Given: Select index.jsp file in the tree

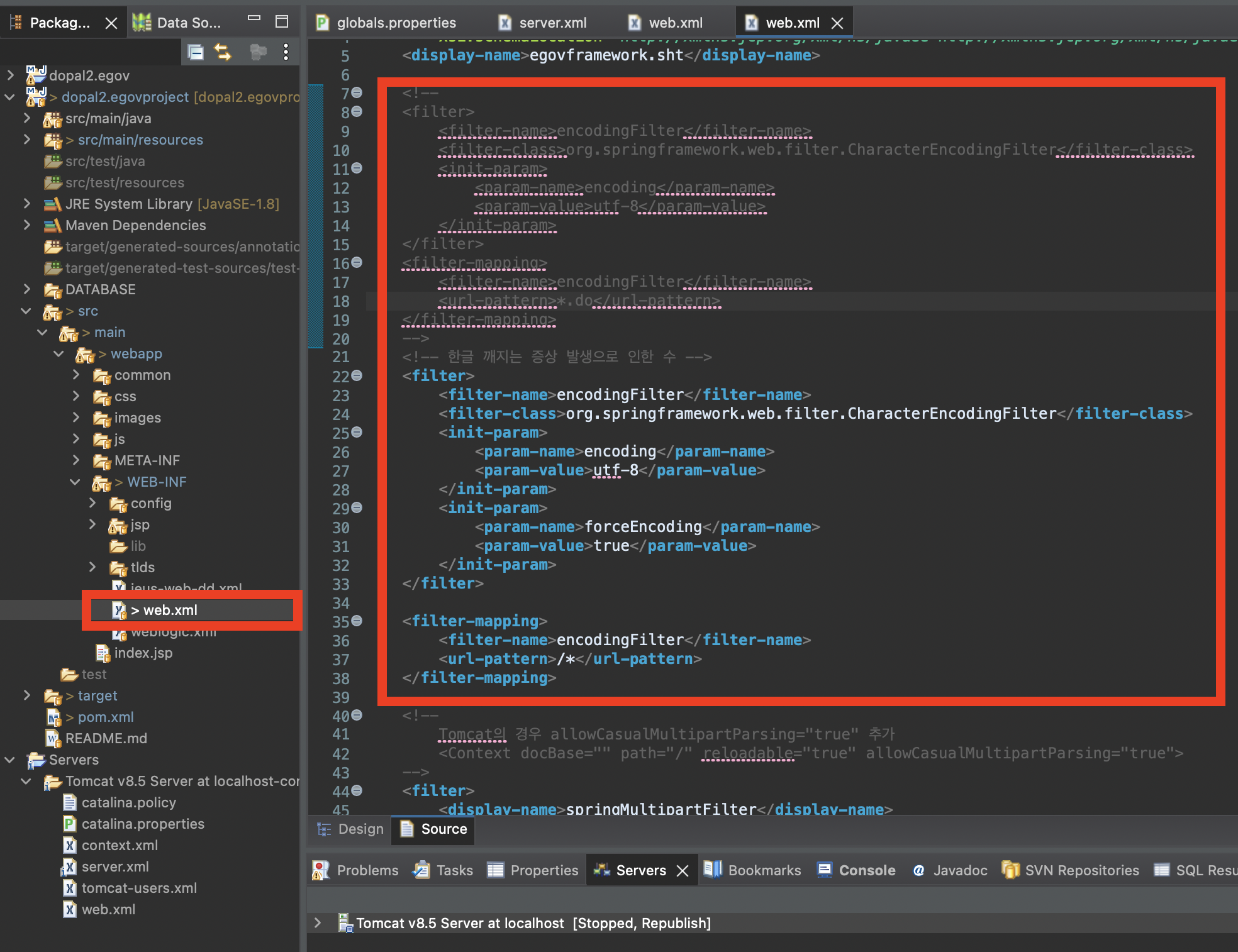Looking at the screenshot, I should click(143, 653).
